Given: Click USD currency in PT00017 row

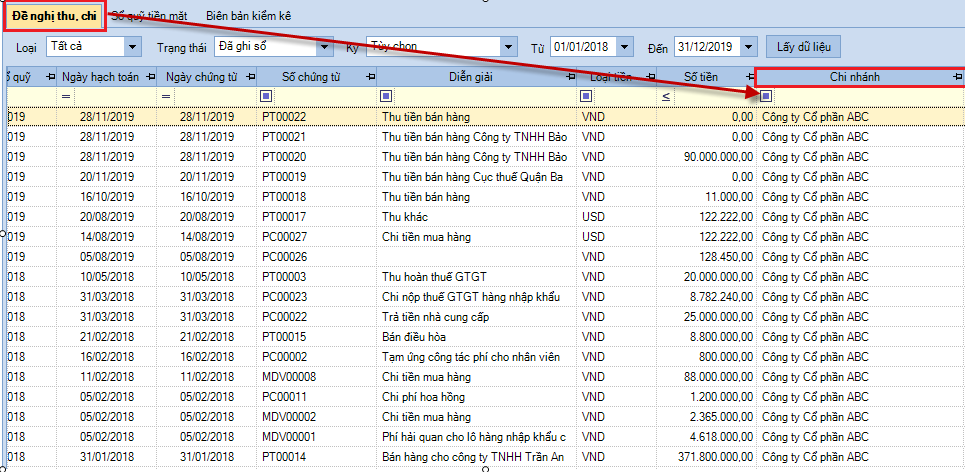Looking at the screenshot, I should point(593,217).
